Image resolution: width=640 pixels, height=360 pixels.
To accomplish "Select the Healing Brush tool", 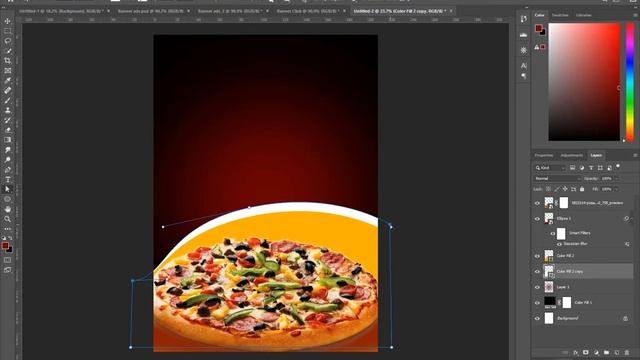I will [7, 90].
